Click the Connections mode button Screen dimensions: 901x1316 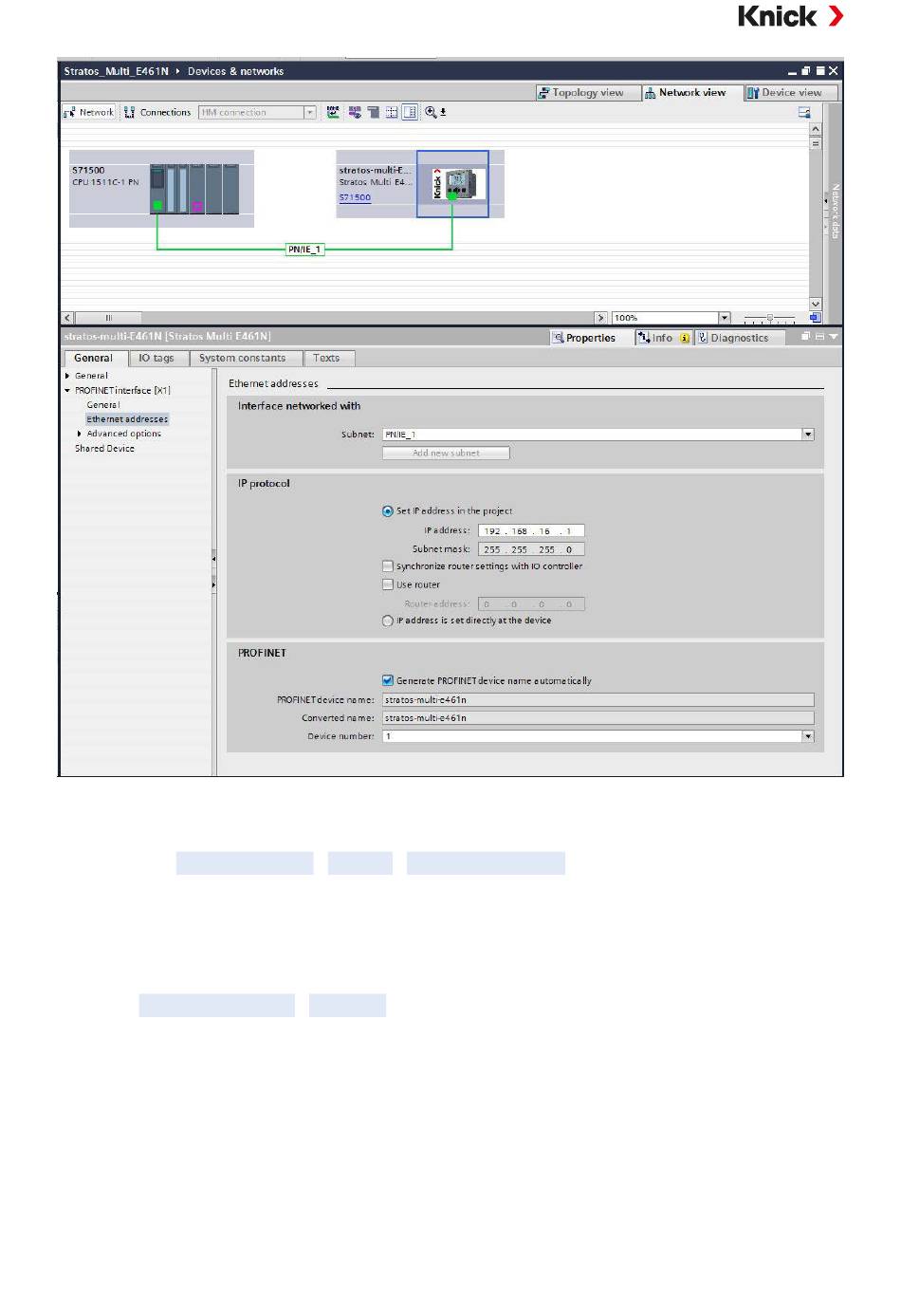point(157,112)
